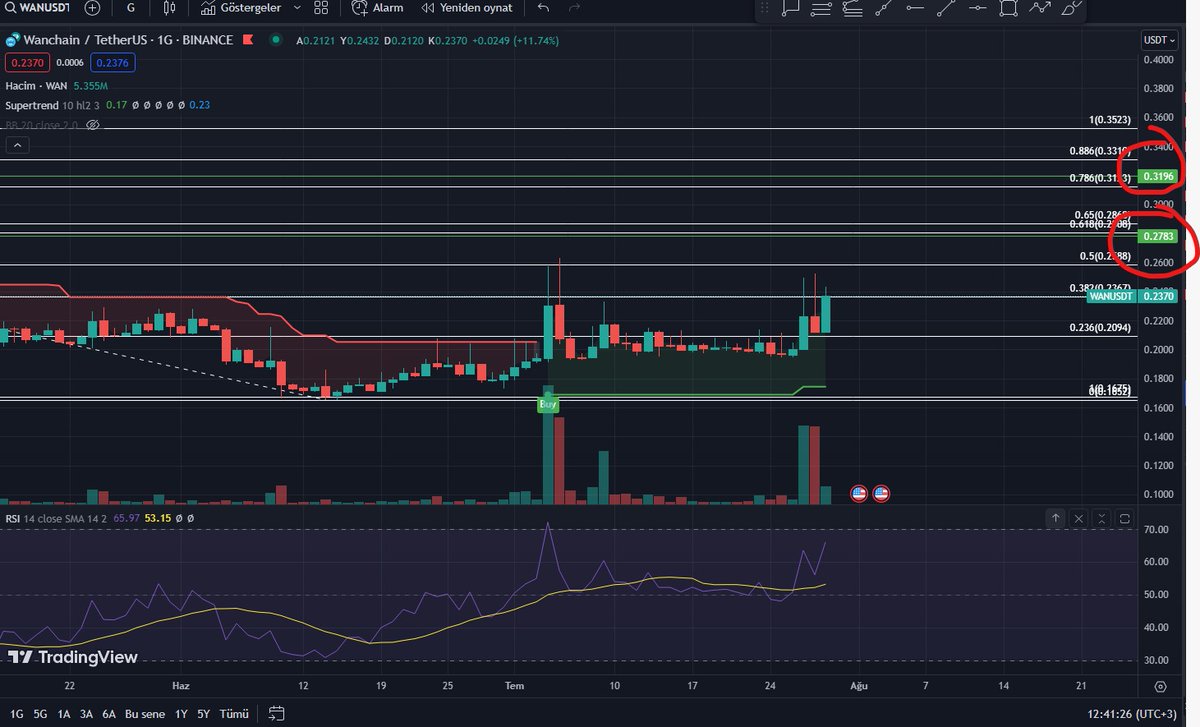Select the diagonal ray drawing tool

[x=883, y=8]
